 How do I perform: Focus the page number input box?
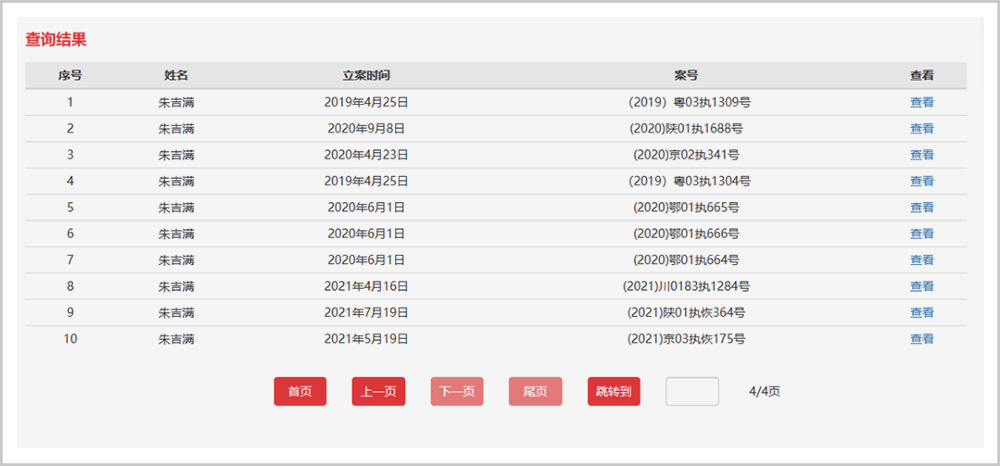tap(692, 392)
